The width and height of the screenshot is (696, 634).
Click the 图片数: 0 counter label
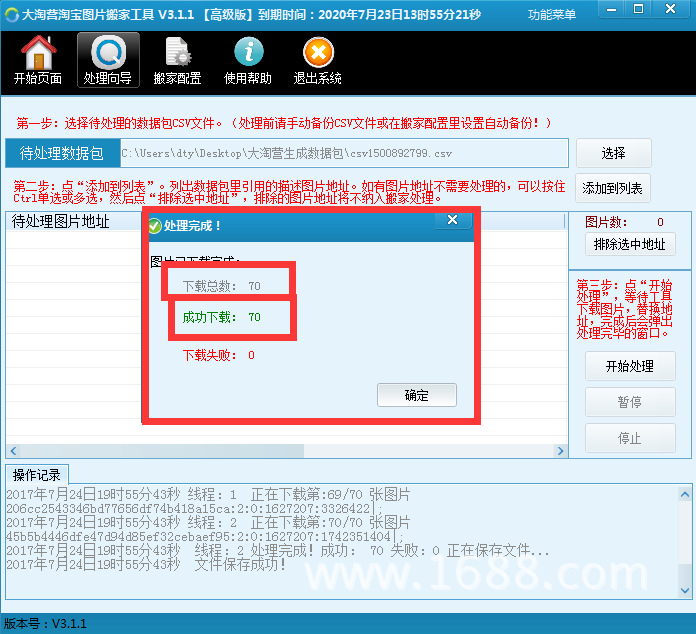[x=624, y=222]
